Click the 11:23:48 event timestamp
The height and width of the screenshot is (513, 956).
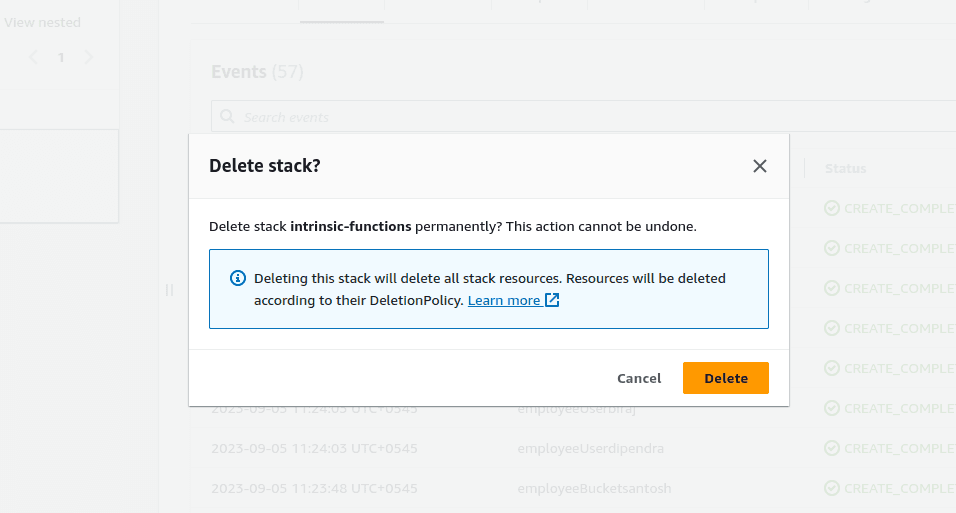(314, 489)
